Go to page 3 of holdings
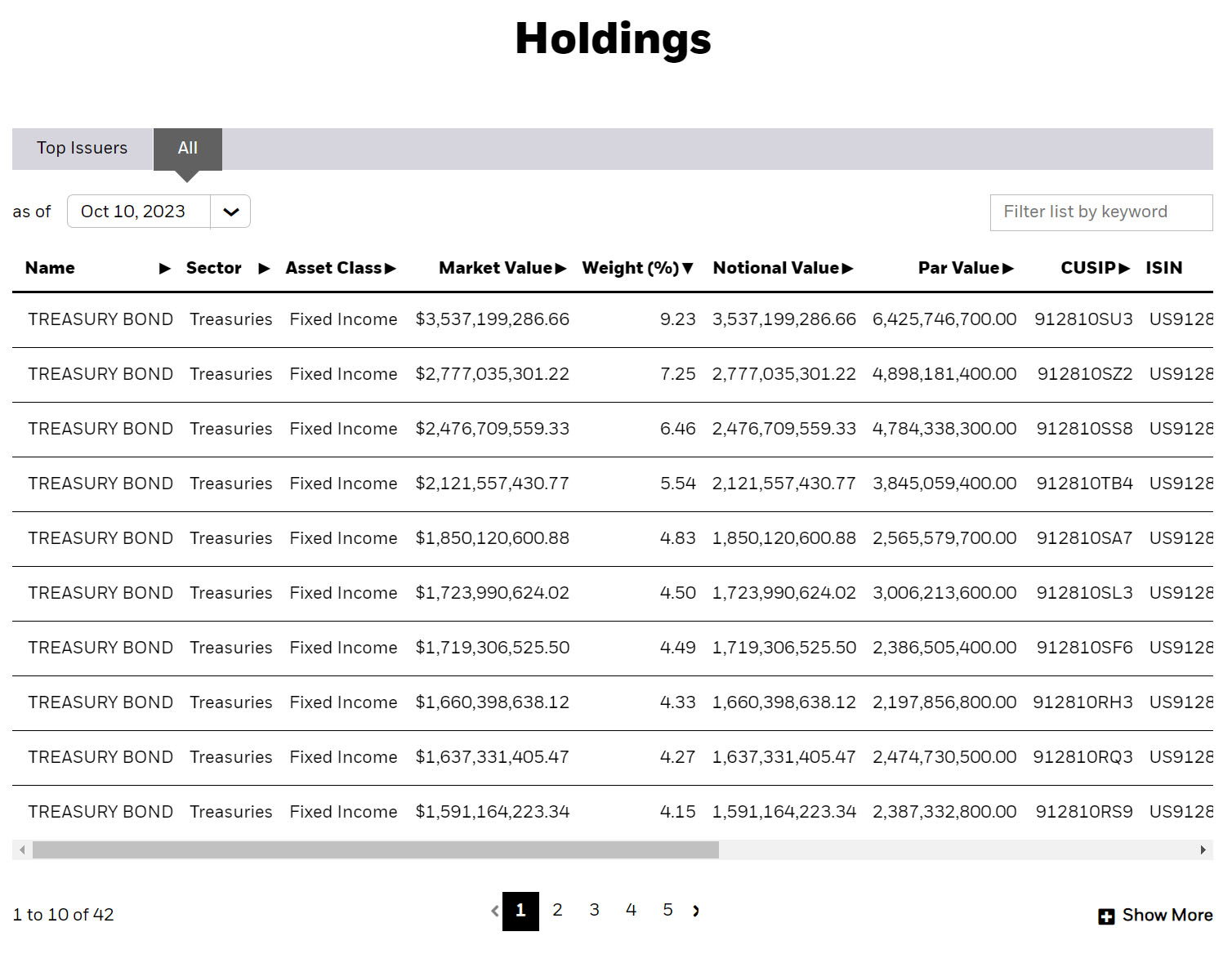 coord(594,910)
